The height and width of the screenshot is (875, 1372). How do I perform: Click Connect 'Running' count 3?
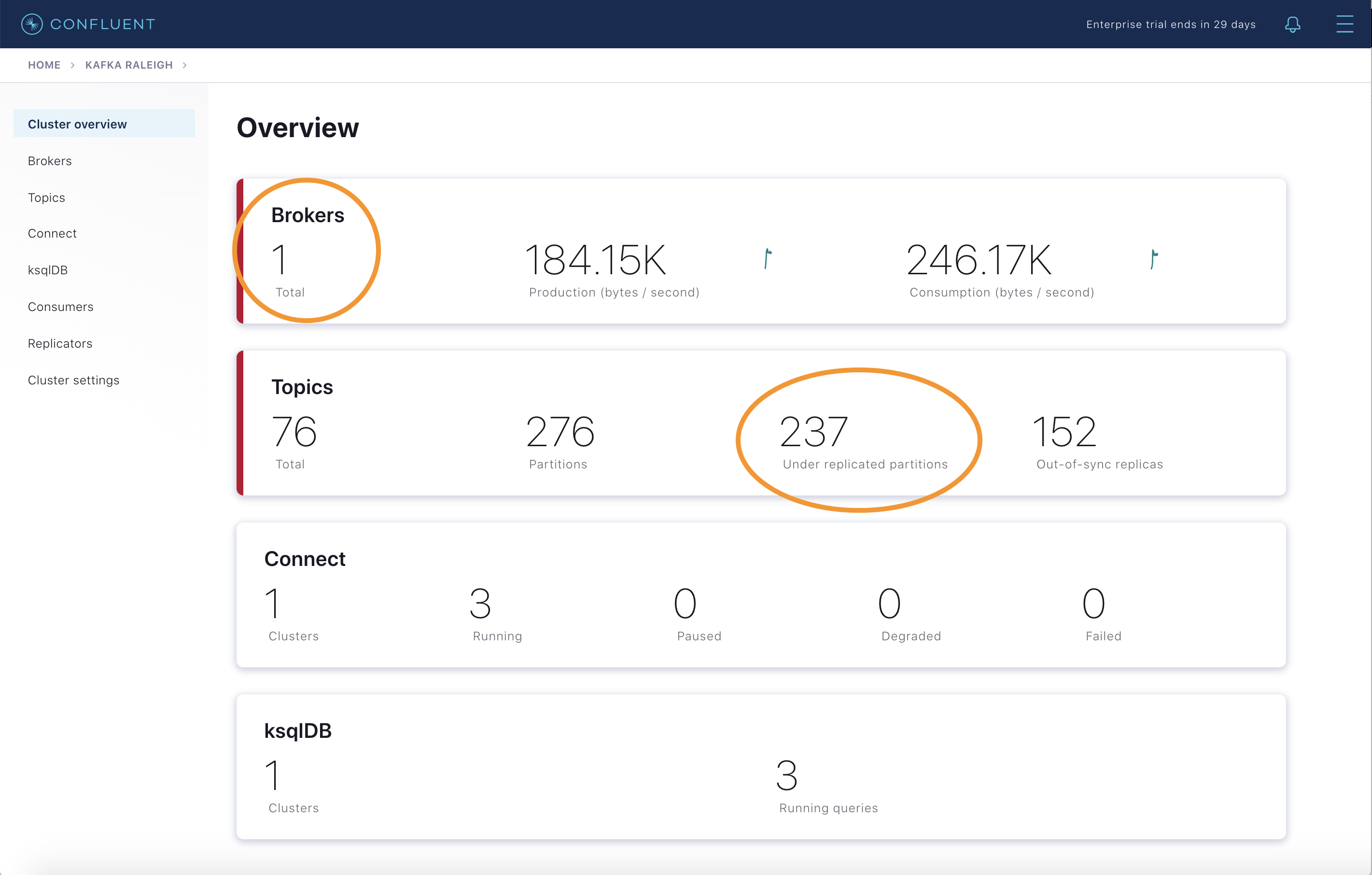coord(480,603)
